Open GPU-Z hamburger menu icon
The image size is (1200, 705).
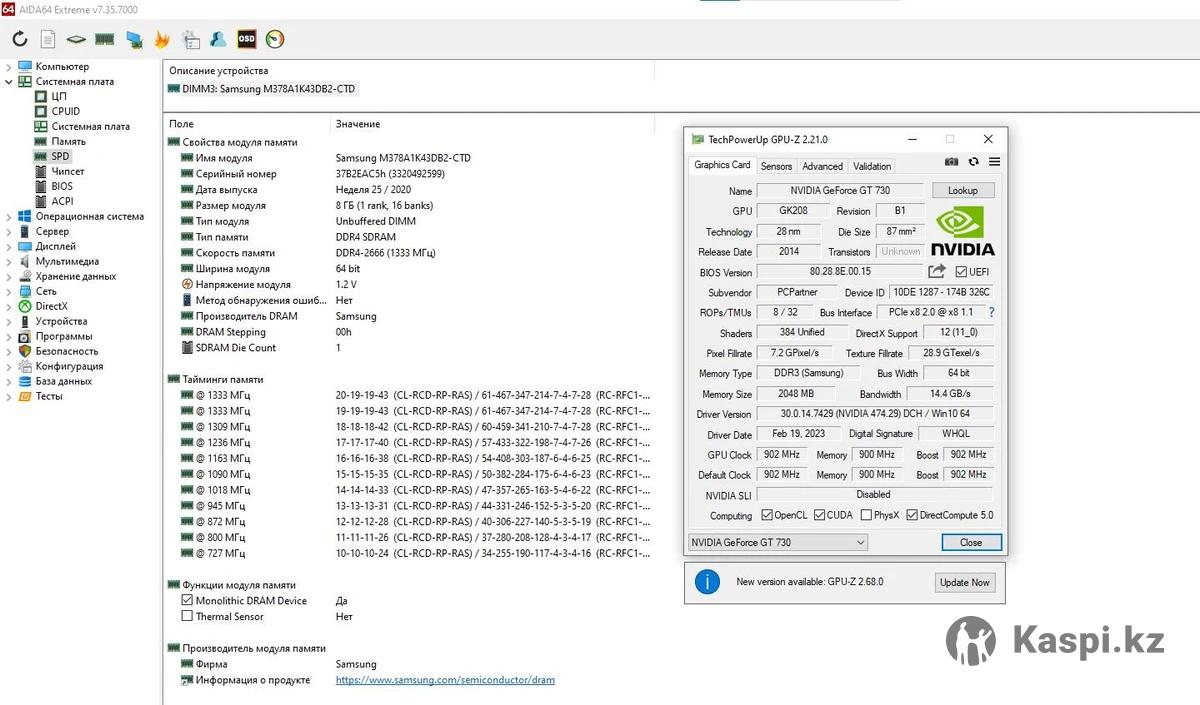[x=994, y=162]
